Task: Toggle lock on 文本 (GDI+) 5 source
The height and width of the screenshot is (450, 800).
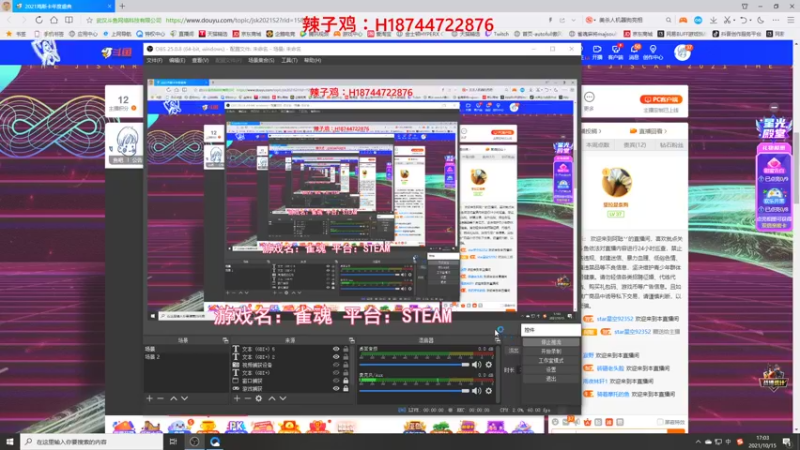Action: (x=346, y=349)
